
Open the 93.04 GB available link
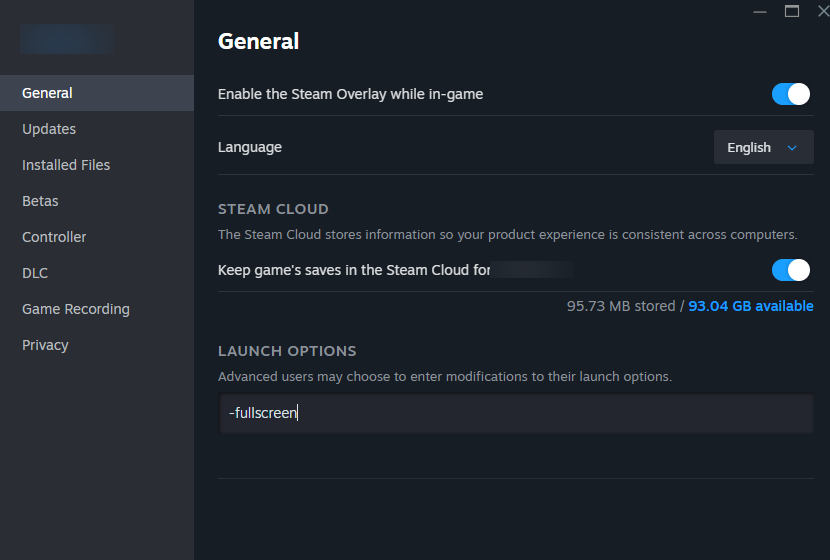coord(751,306)
